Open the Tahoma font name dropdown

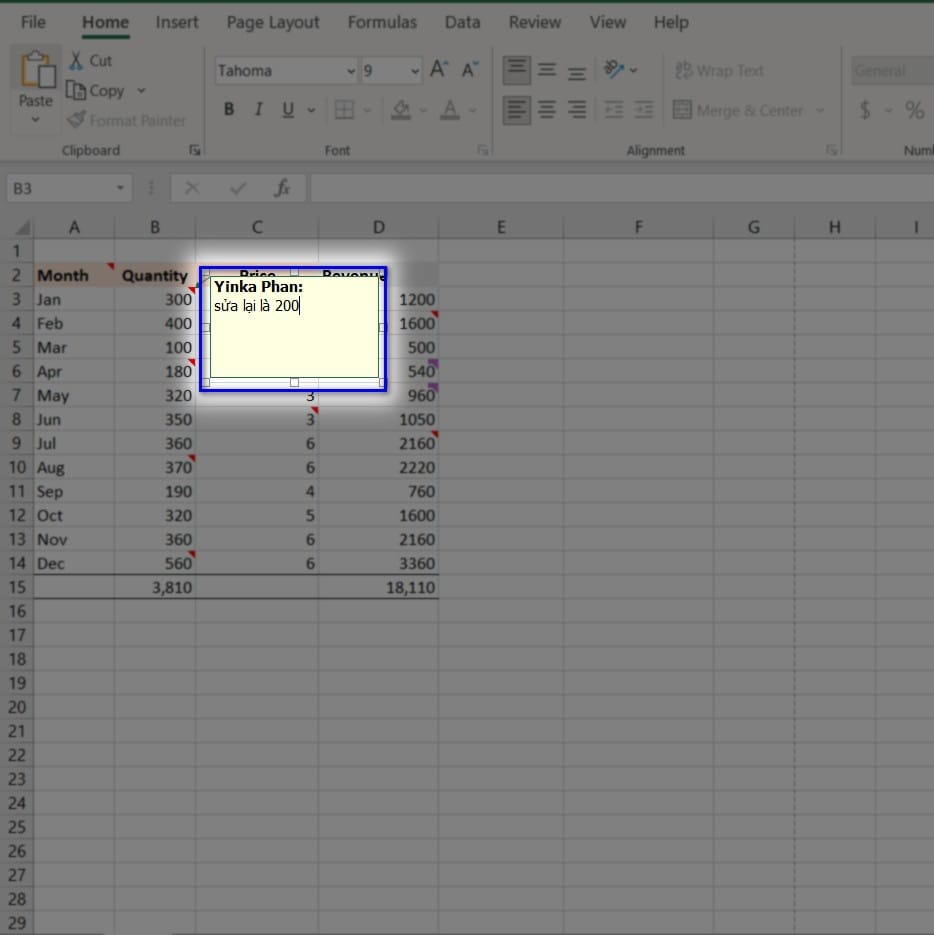(351, 71)
